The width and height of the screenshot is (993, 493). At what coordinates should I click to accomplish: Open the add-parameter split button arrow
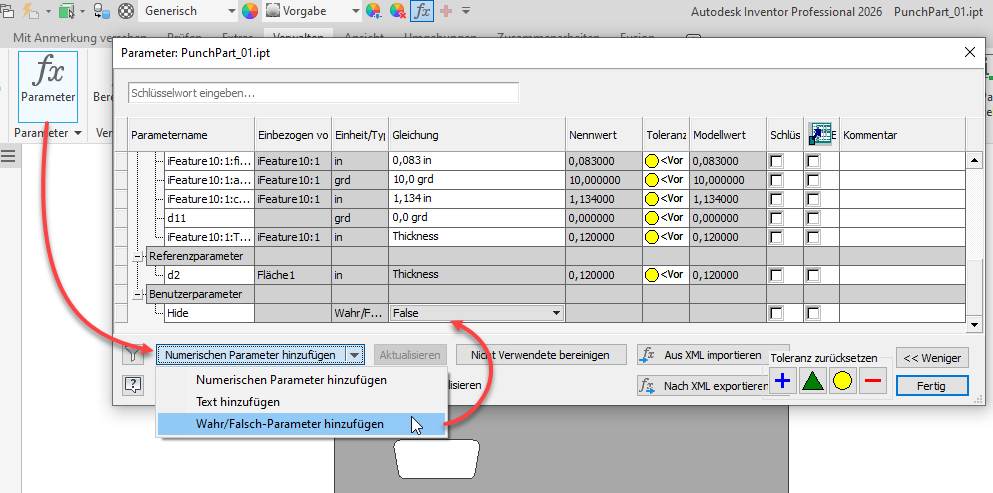tap(355, 355)
